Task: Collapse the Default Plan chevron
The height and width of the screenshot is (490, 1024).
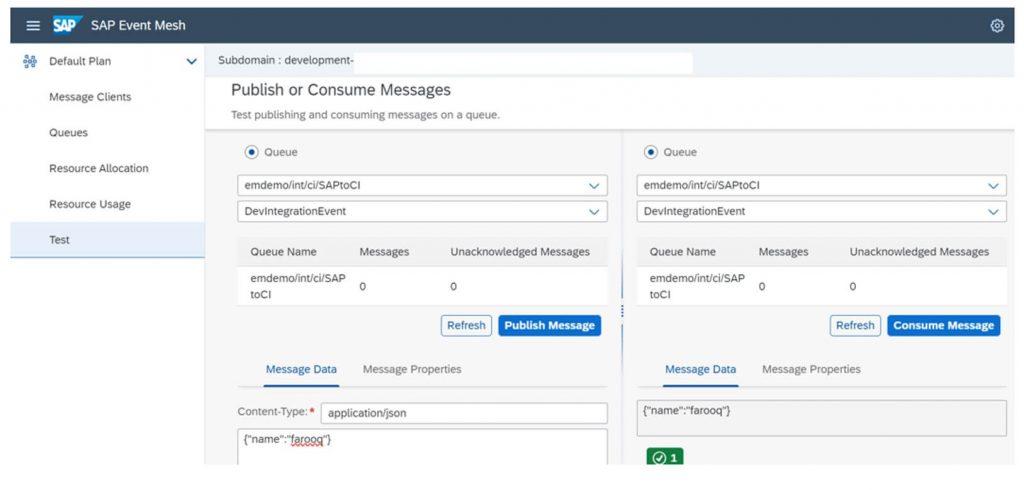Action: [x=191, y=61]
